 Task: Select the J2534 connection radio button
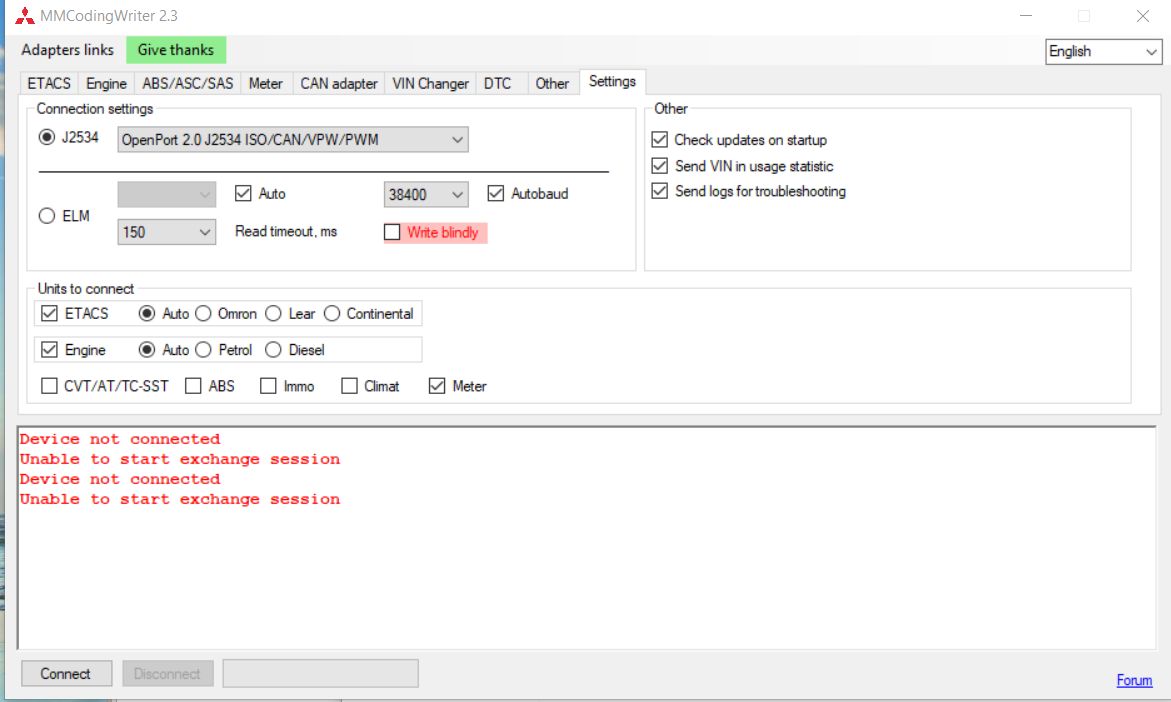47,137
